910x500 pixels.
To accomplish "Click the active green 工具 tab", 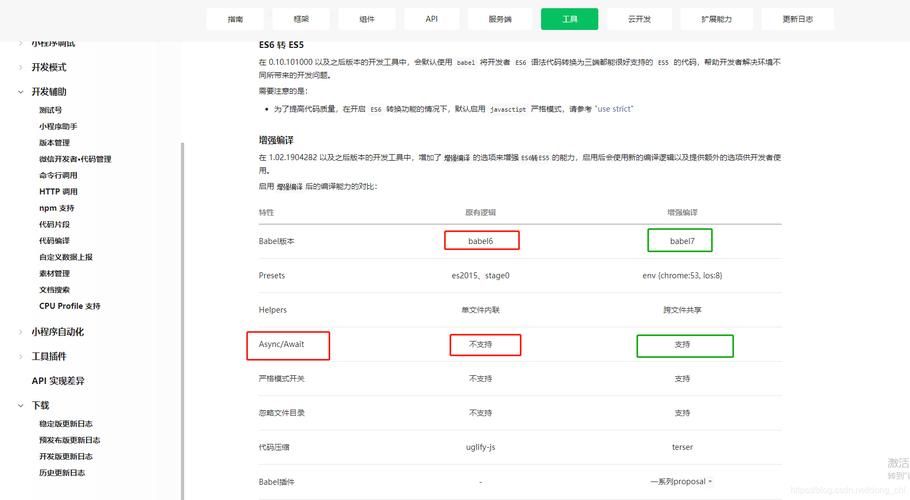I will [569, 19].
